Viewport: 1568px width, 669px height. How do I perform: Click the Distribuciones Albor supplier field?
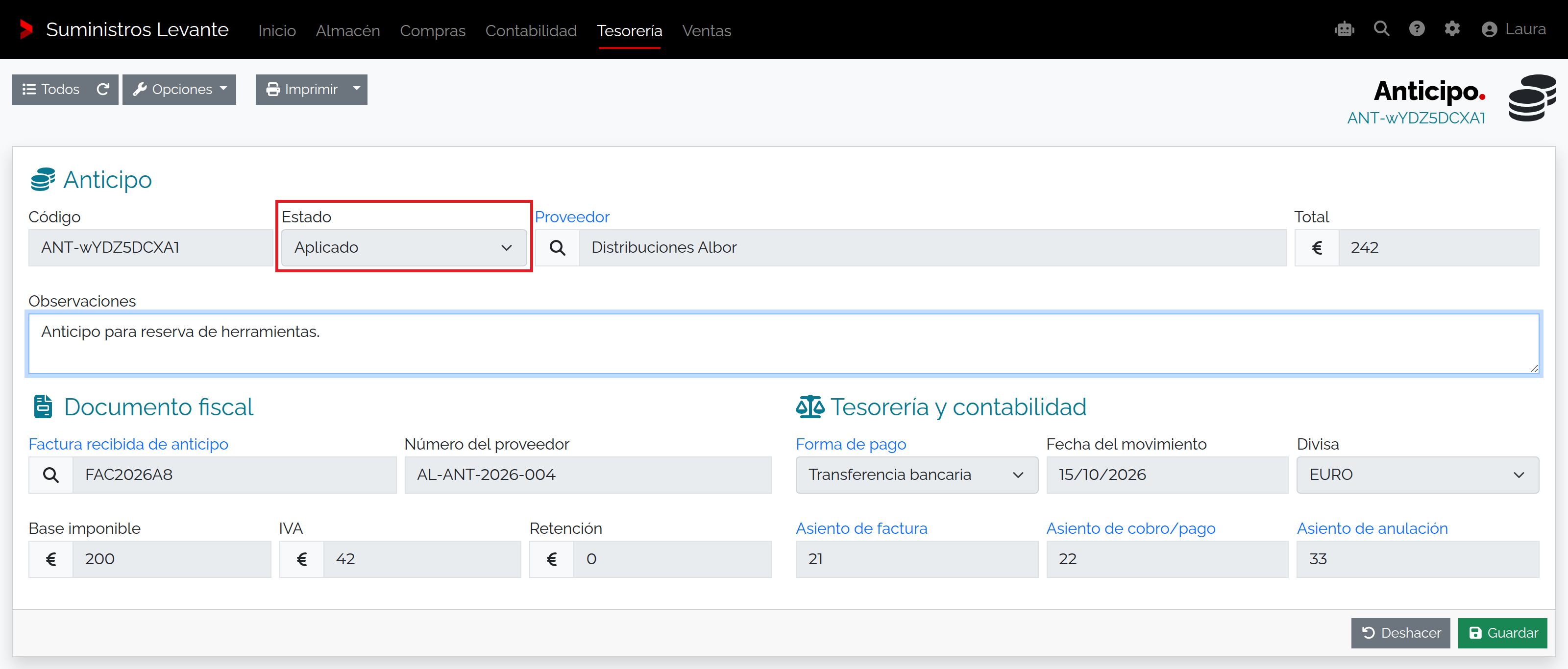[932, 247]
